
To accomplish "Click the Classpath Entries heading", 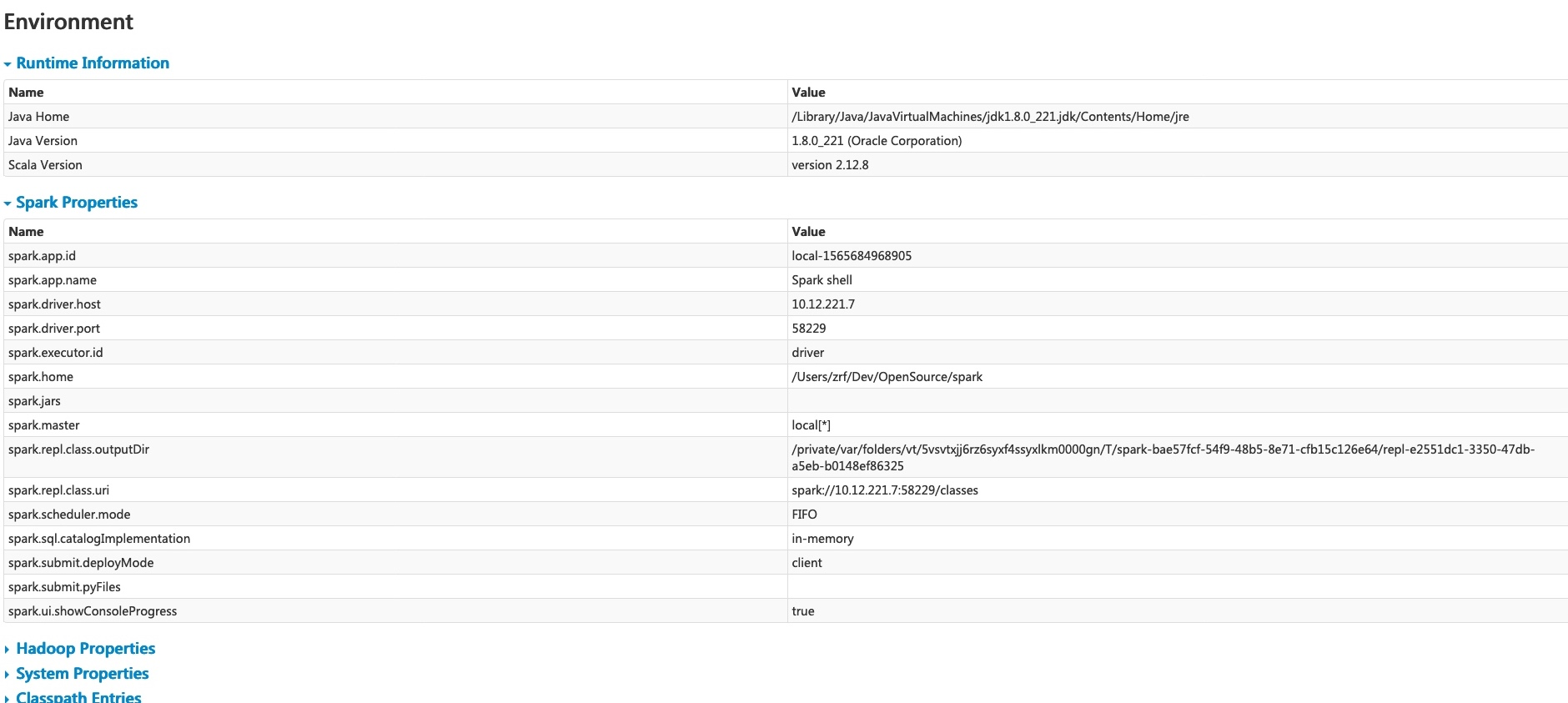I will point(78,696).
